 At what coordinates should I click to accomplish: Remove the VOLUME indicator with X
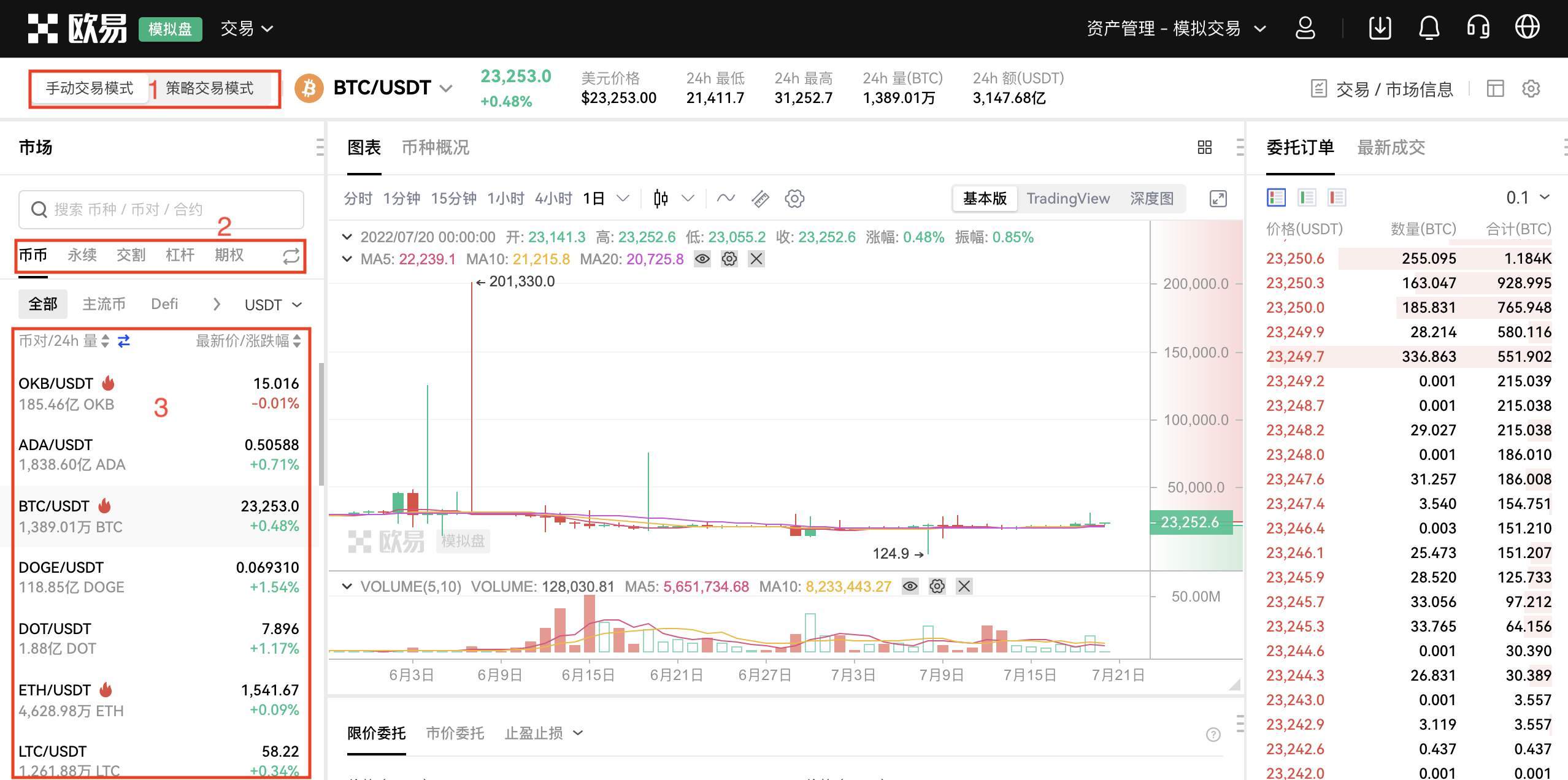coord(964,587)
